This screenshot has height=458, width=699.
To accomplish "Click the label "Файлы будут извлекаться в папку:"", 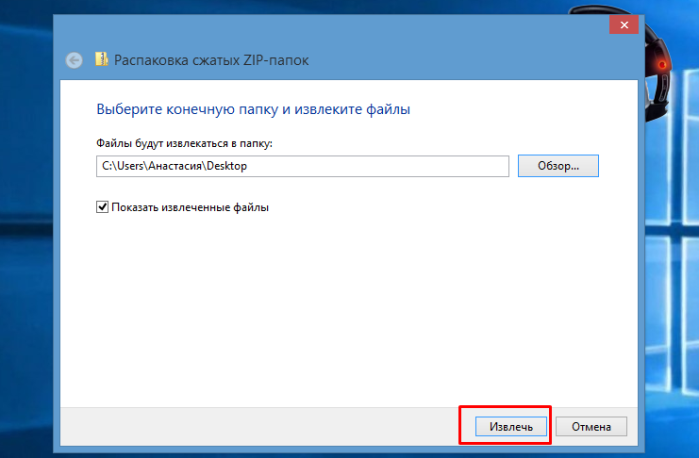I will (184, 144).
